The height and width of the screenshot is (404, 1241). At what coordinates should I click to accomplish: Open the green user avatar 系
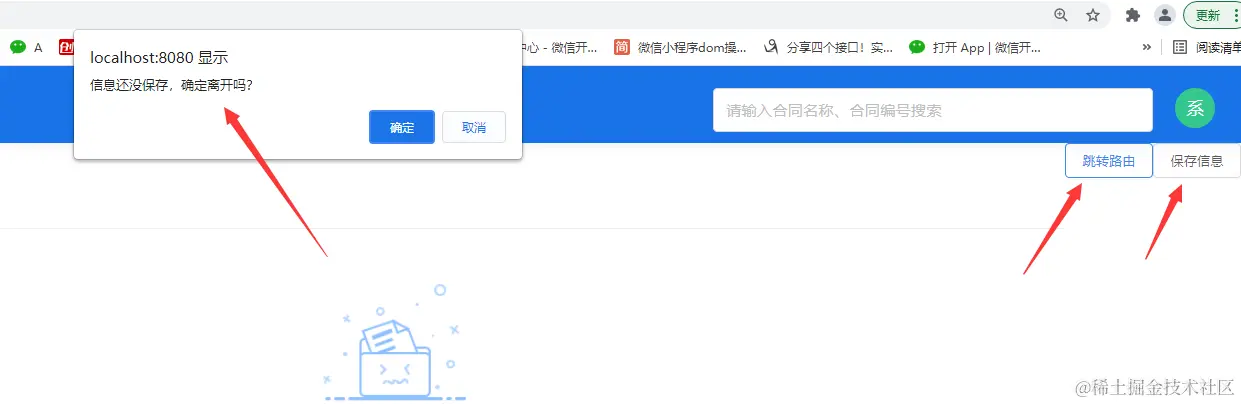click(x=1194, y=109)
